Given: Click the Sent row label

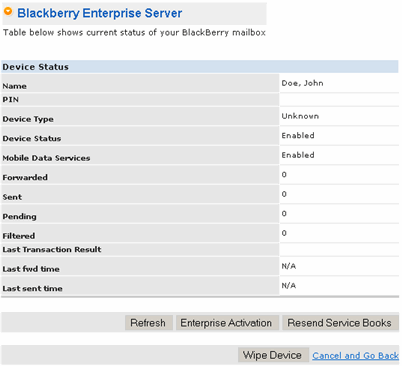Looking at the screenshot, I should click(x=12, y=197).
